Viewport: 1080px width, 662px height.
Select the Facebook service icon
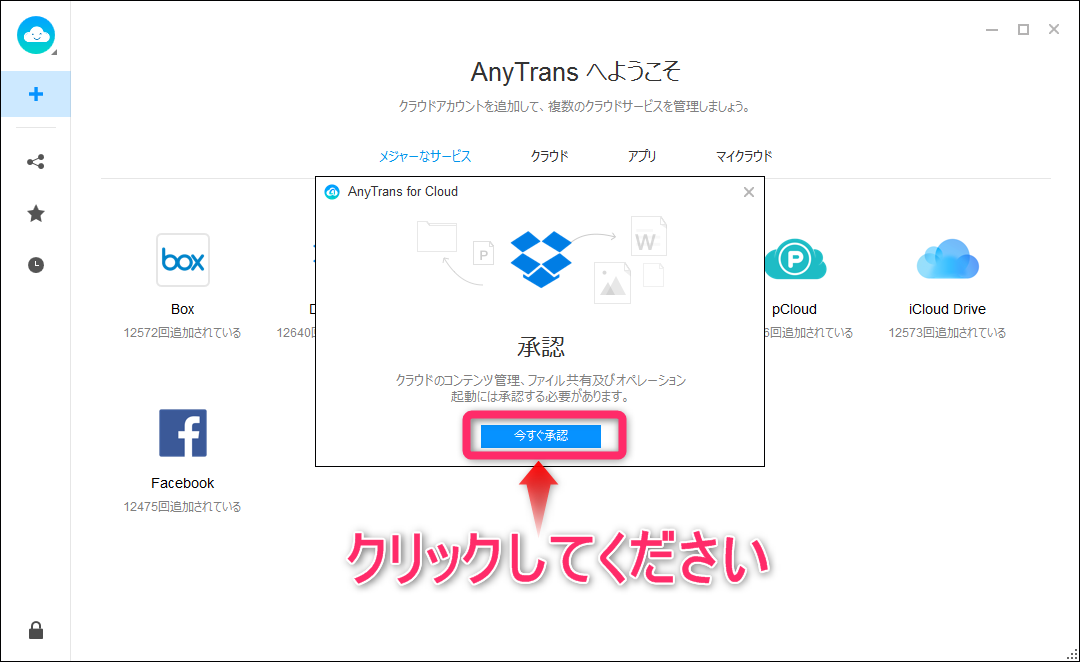(x=183, y=433)
